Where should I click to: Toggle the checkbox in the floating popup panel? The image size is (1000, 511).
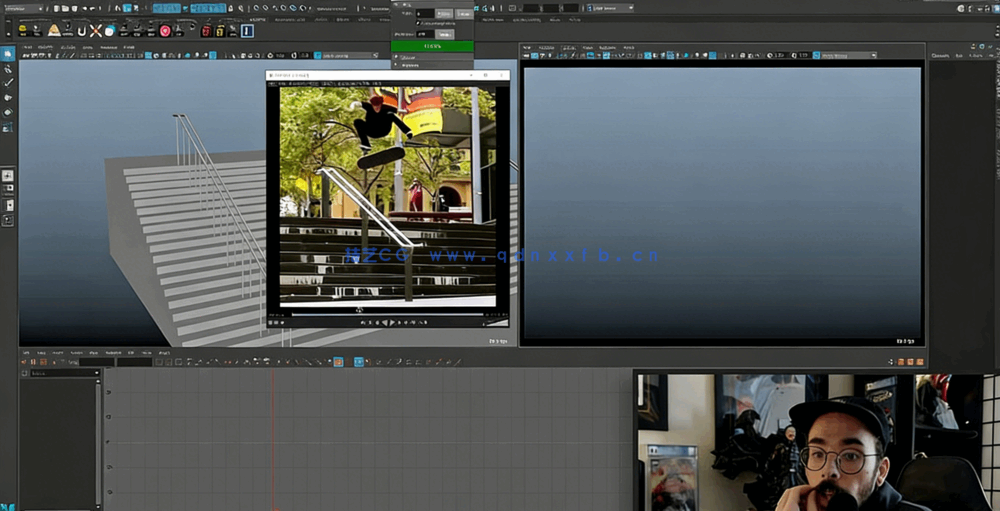[x=418, y=23]
